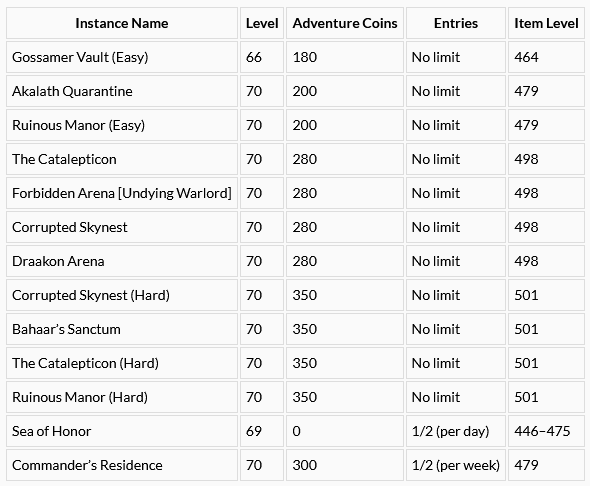The image size is (590, 486).
Task: Select the Gossamer Vault (Easy) cell
Action: point(122,57)
